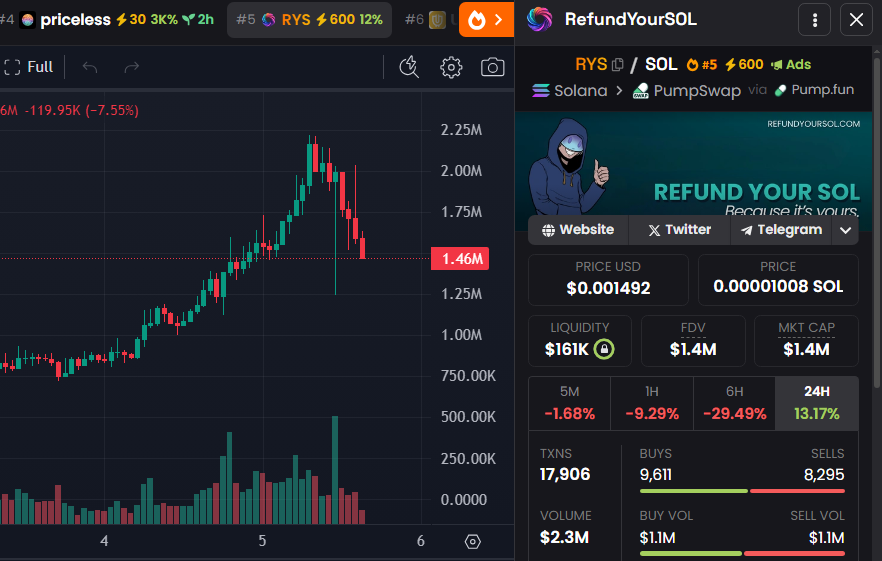This screenshot has height=561, width=882.
Task: Click the Pump.fun link
Action: pyautogui.click(x=814, y=90)
